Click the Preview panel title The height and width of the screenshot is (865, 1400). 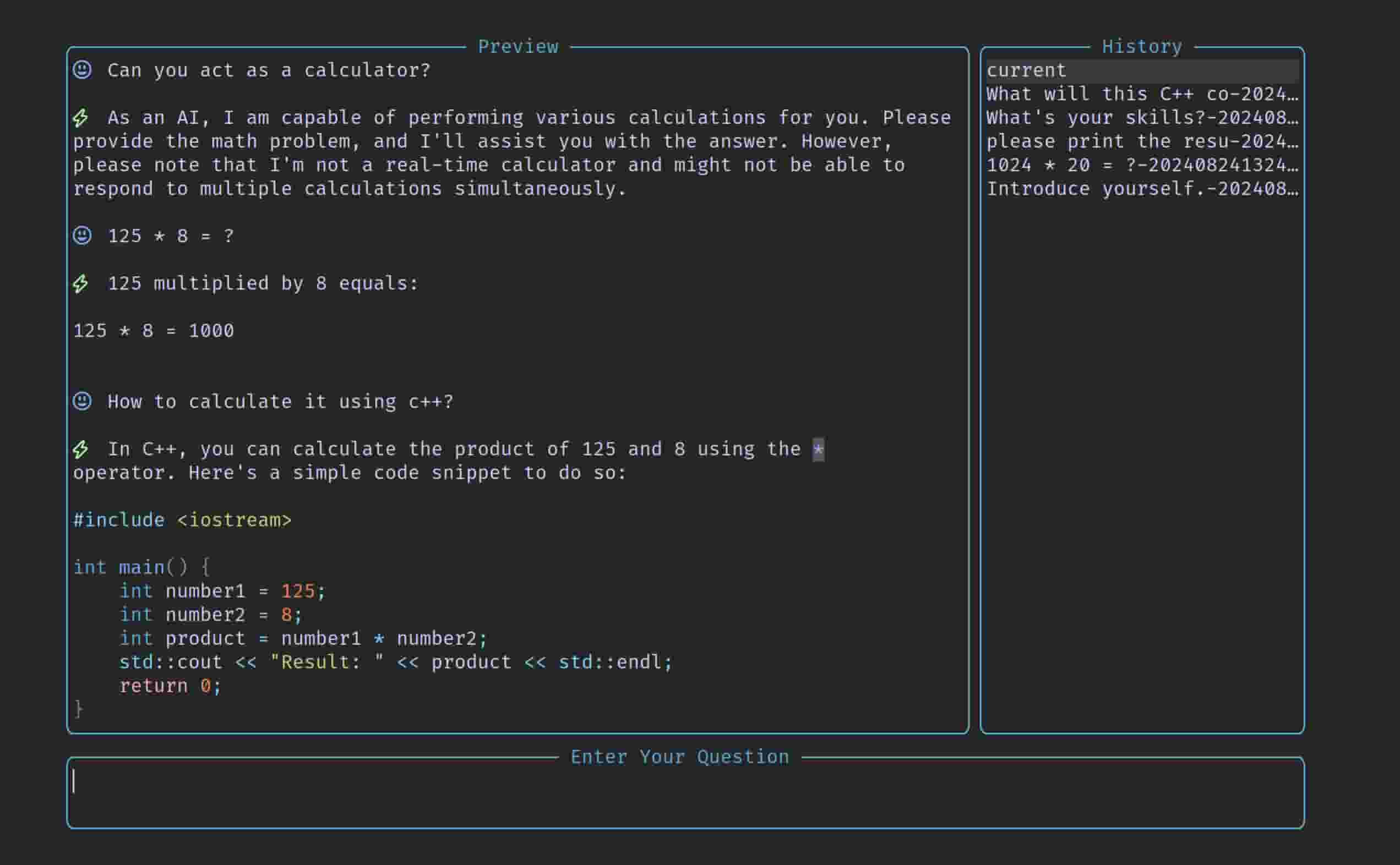click(x=518, y=46)
